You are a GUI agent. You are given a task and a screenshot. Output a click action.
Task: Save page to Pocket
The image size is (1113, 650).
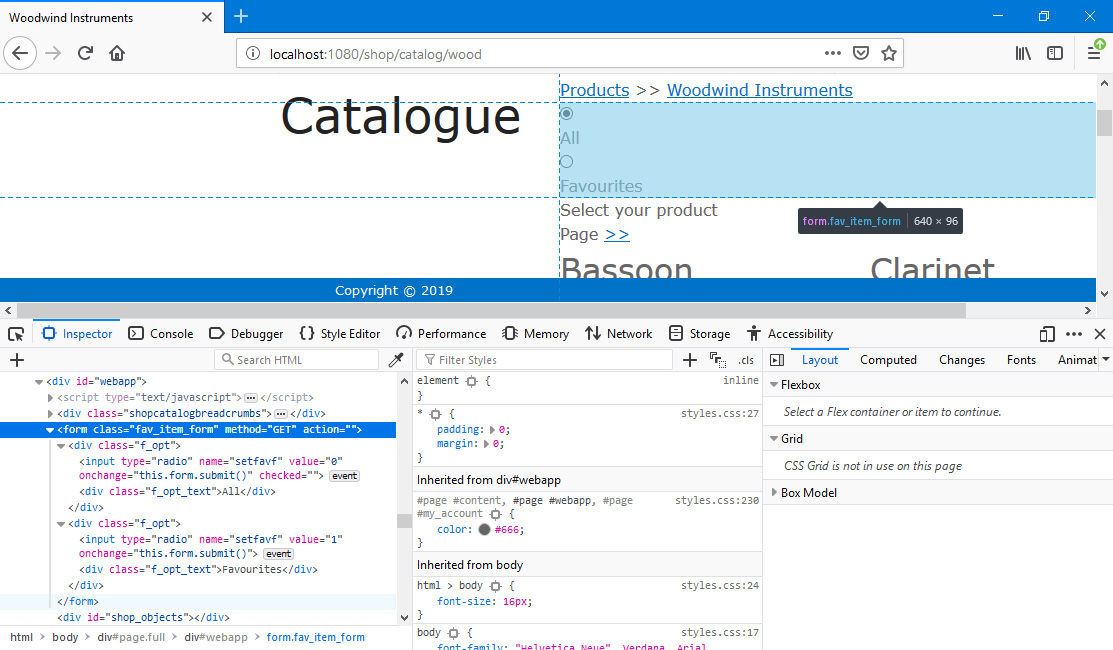pyautogui.click(x=861, y=53)
